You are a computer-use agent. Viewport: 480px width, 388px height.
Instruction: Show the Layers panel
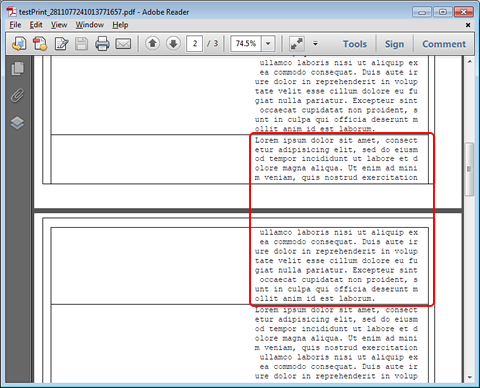17,123
